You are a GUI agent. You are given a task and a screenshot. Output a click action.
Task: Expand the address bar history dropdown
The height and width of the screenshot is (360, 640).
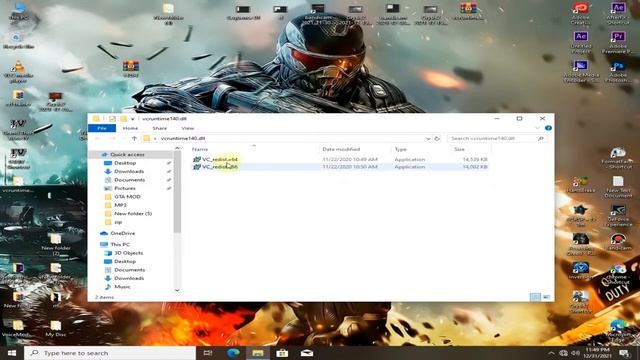click(x=428, y=138)
